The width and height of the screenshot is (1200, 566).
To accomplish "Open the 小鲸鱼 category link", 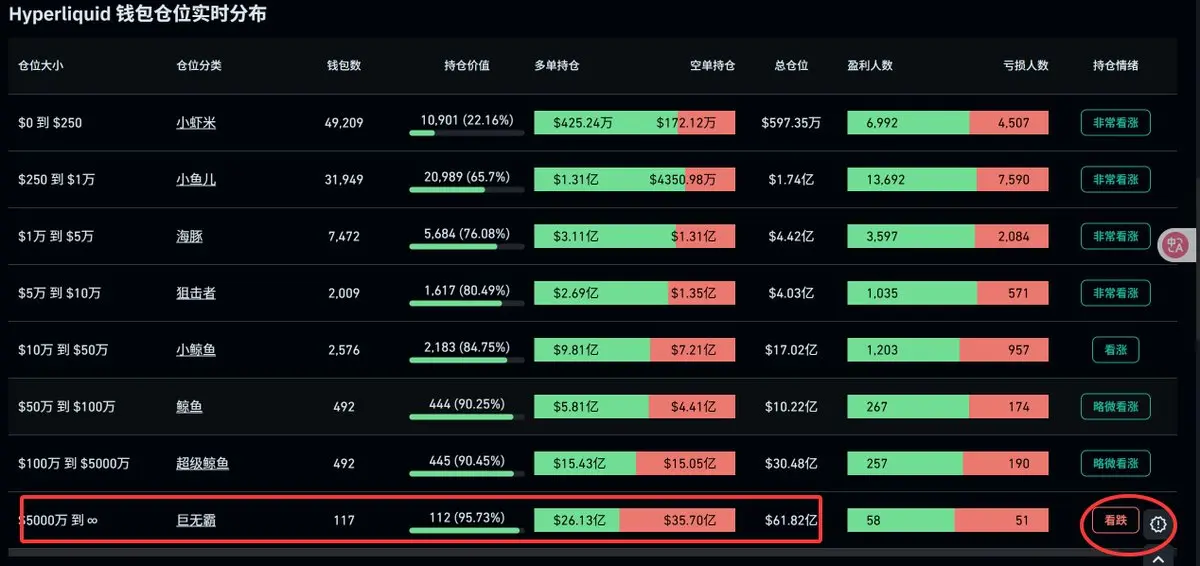I will (196, 350).
